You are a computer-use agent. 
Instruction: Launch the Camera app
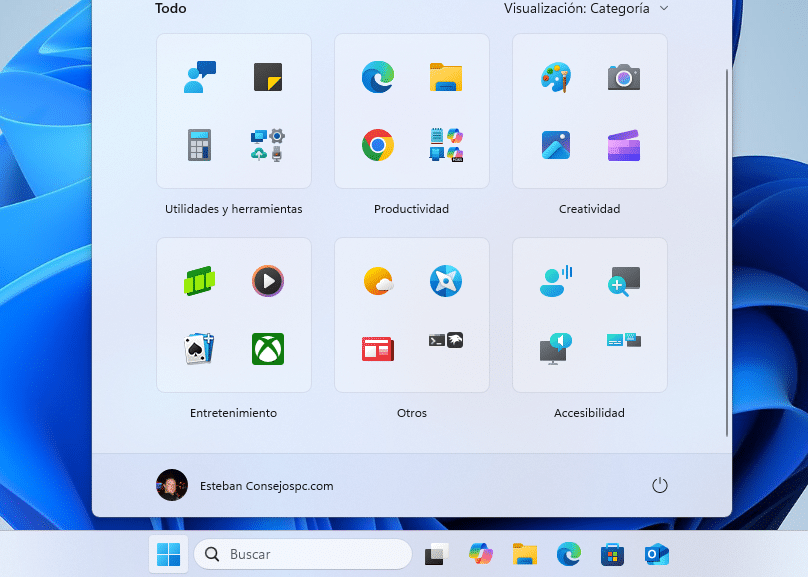tap(624, 77)
